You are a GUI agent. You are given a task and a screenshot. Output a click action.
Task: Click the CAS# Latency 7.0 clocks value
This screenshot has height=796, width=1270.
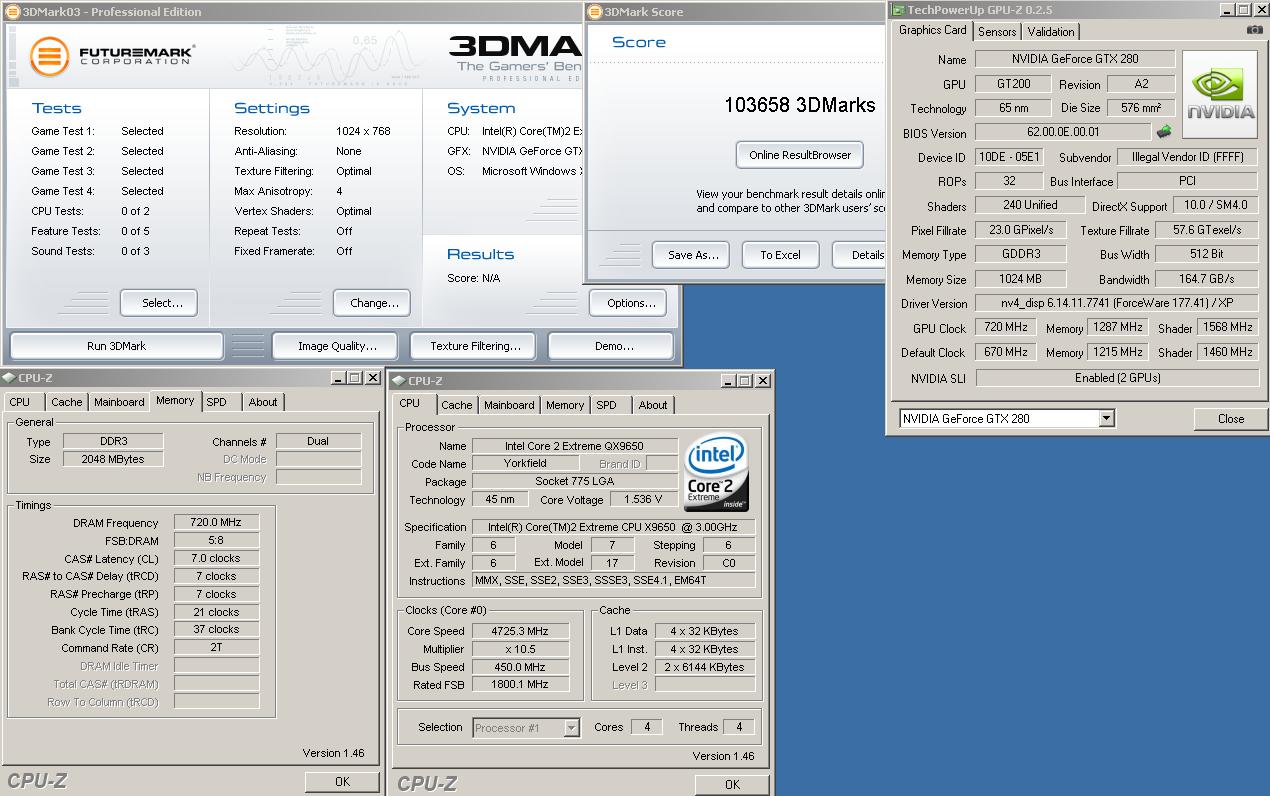216,558
